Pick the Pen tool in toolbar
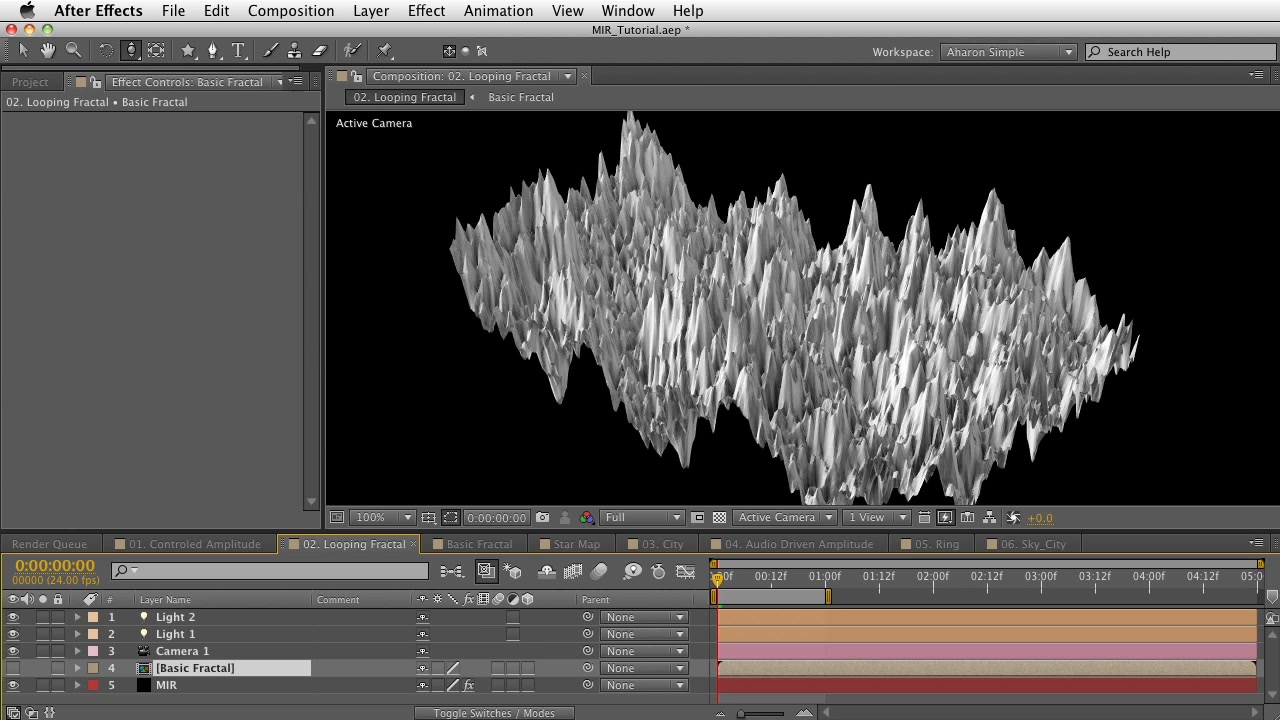The width and height of the screenshot is (1280, 720). click(x=212, y=51)
